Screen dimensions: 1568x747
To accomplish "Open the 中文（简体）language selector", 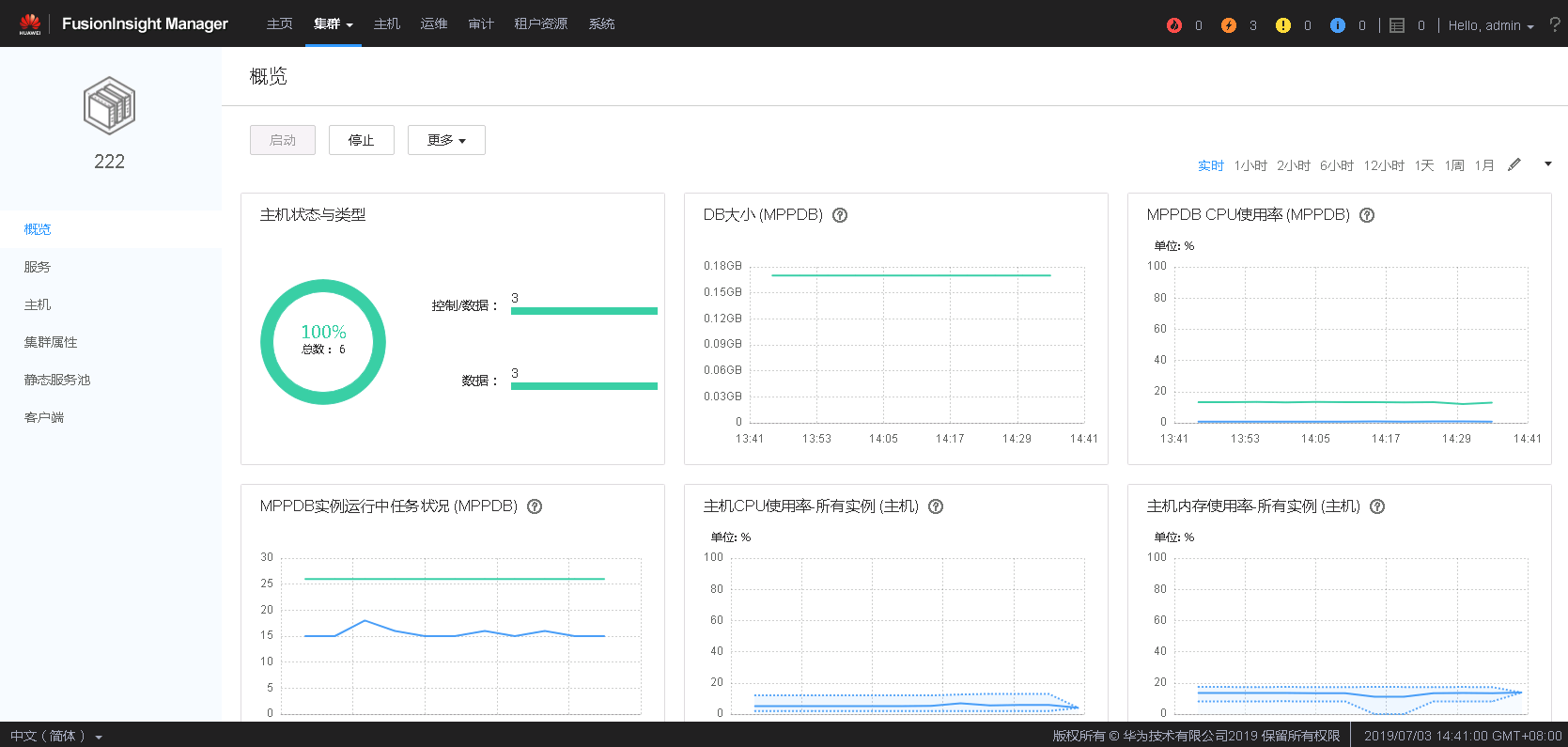I will click(x=56, y=736).
